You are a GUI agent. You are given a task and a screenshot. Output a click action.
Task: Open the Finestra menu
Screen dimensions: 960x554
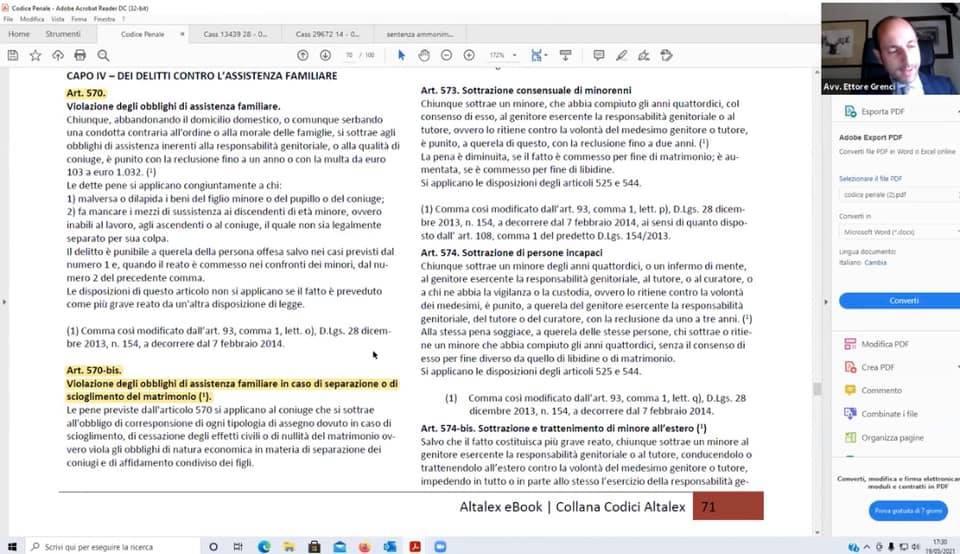point(105,19)
